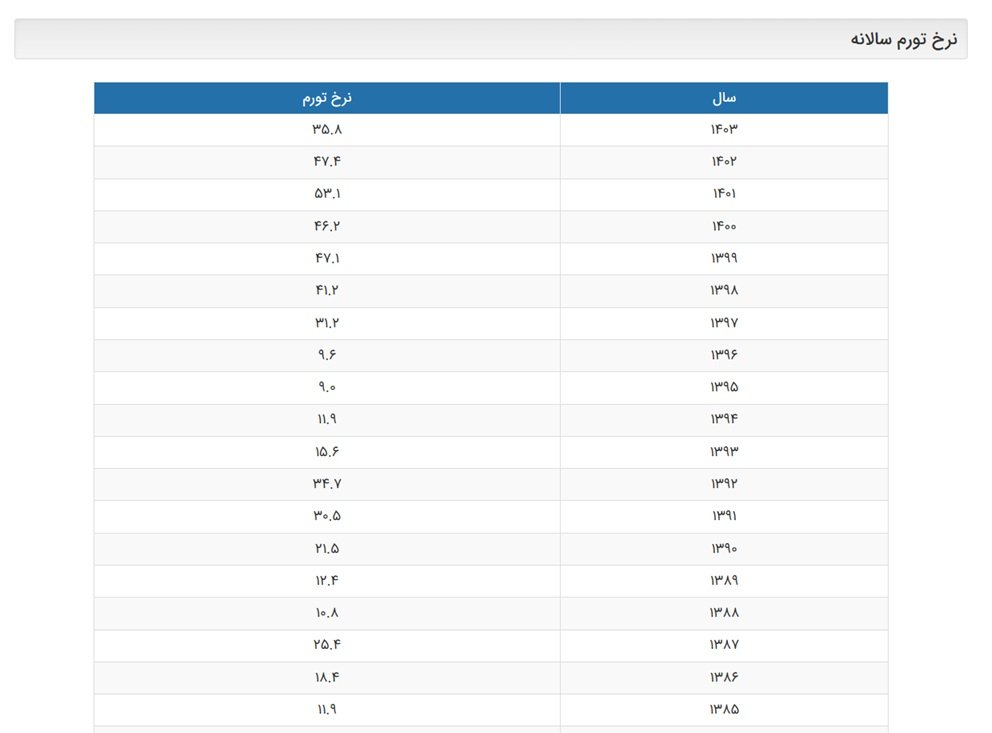Click the 'نرخ تورم سالانه' panel heading
The height and width of the screenshot is (733, 992).
[x=903, y=39]
